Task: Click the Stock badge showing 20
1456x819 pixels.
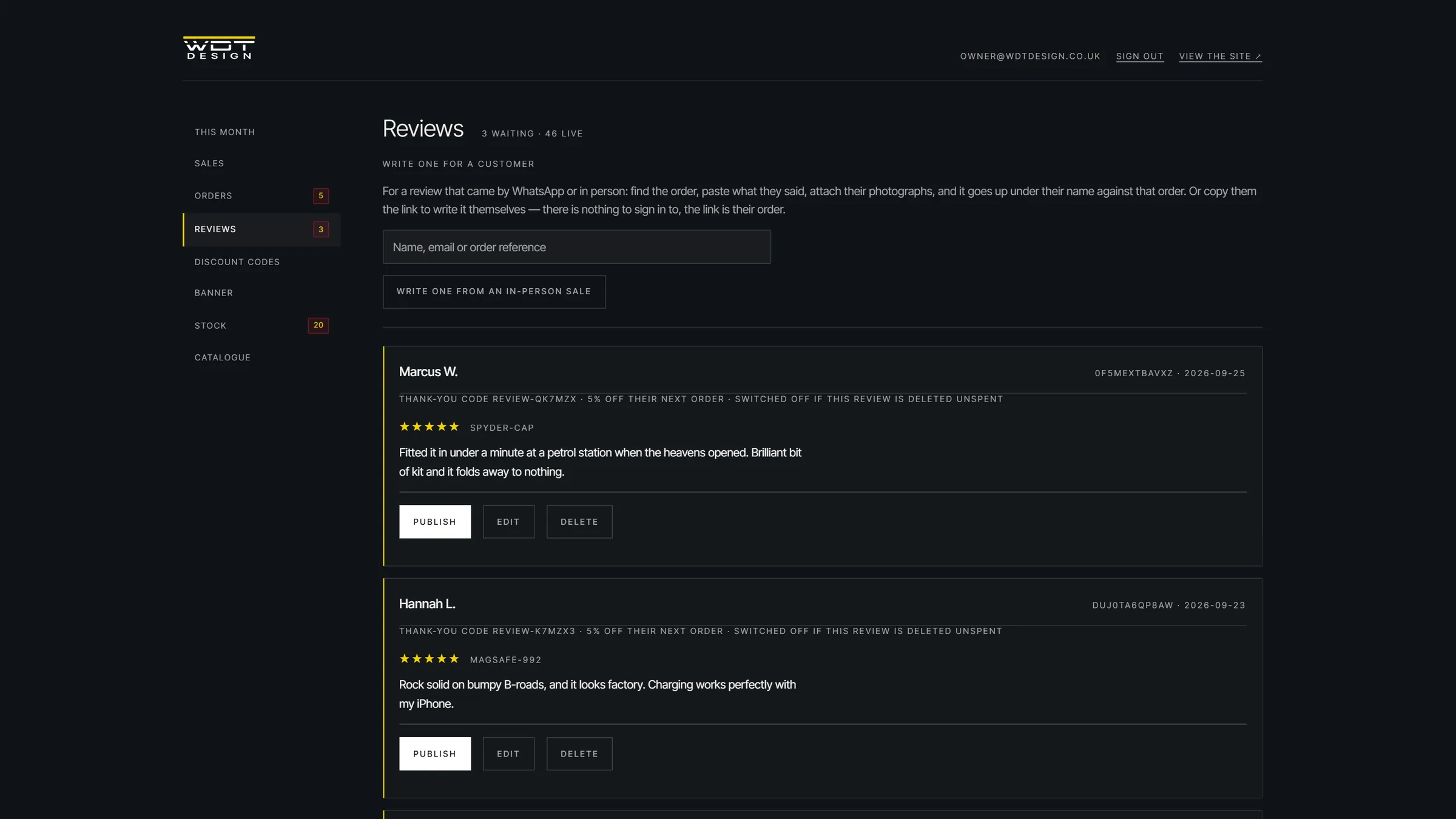Action: point(318,325)
